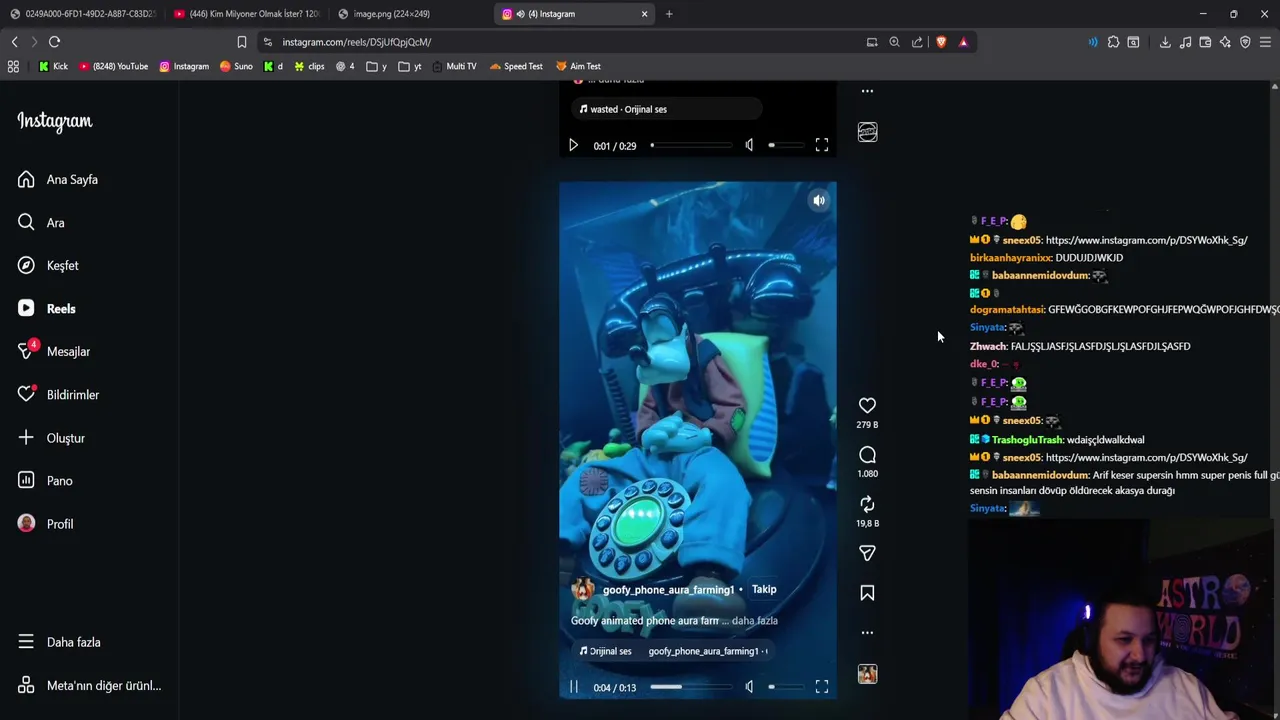Open three-dot options for the wasted reel
Screen dimensions: 1280x720
coord(867,91)
